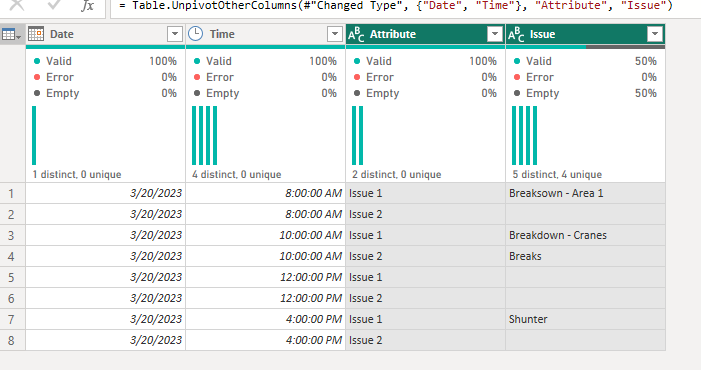Click the Attribute cell 'Issue 2' in row 4
The image size is (701, 370).
pyautogui.click(x=426, y=256)
